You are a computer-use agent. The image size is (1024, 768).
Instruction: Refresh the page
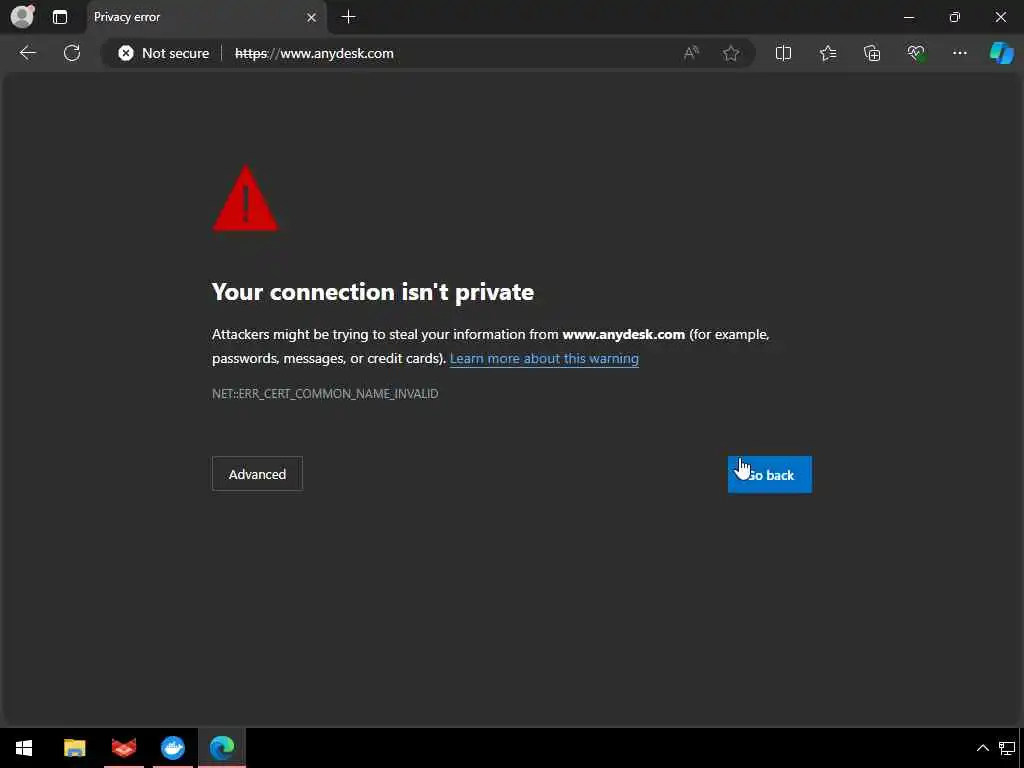72,53
